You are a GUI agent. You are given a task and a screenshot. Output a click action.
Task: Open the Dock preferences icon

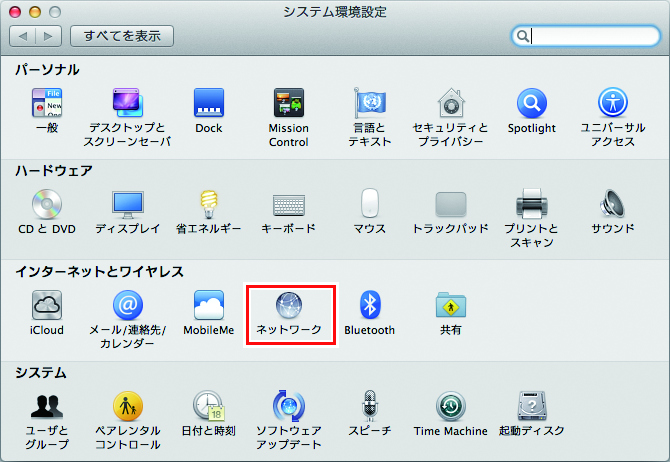209,103
